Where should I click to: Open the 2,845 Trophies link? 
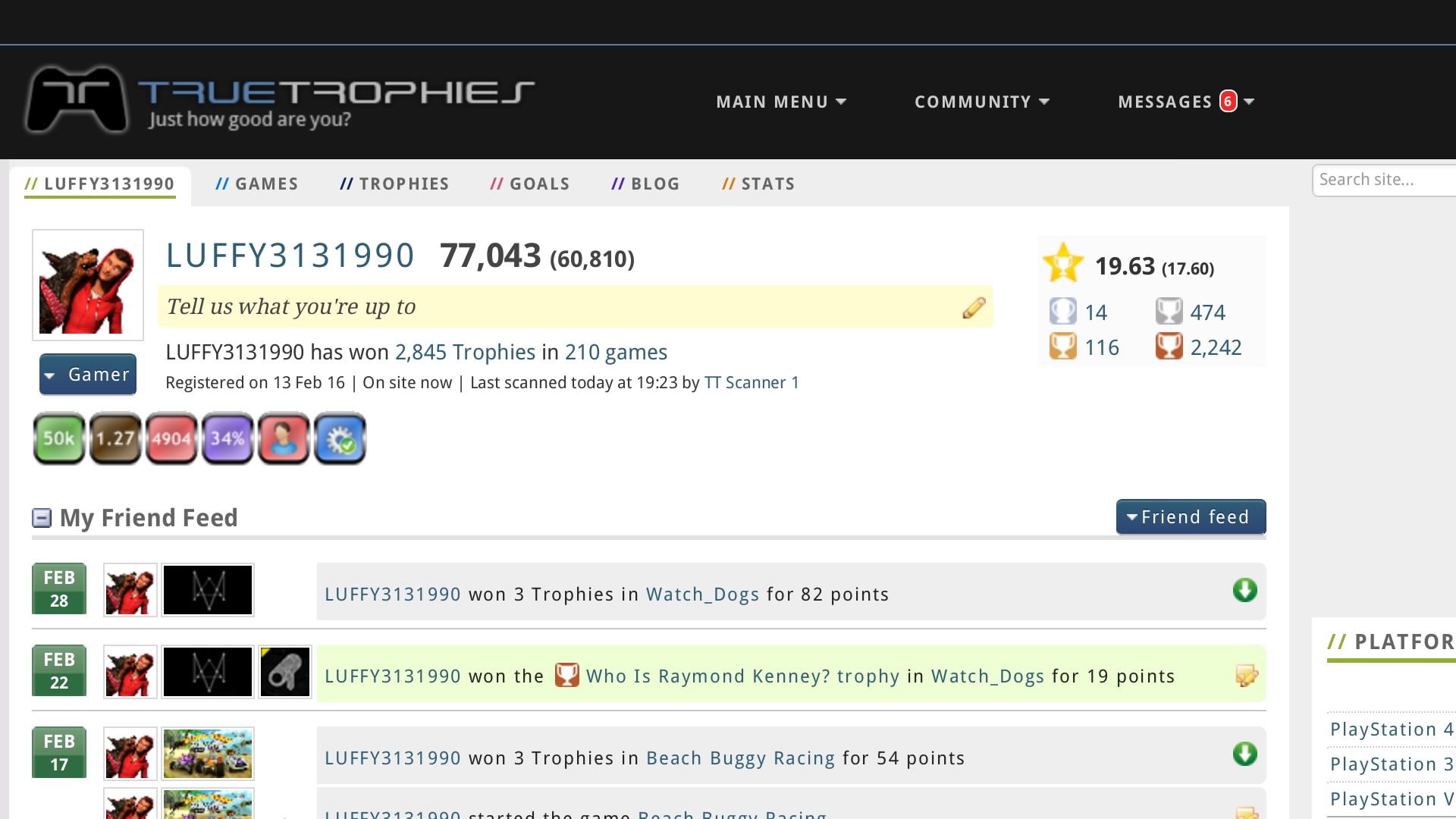tap(465, 353)
